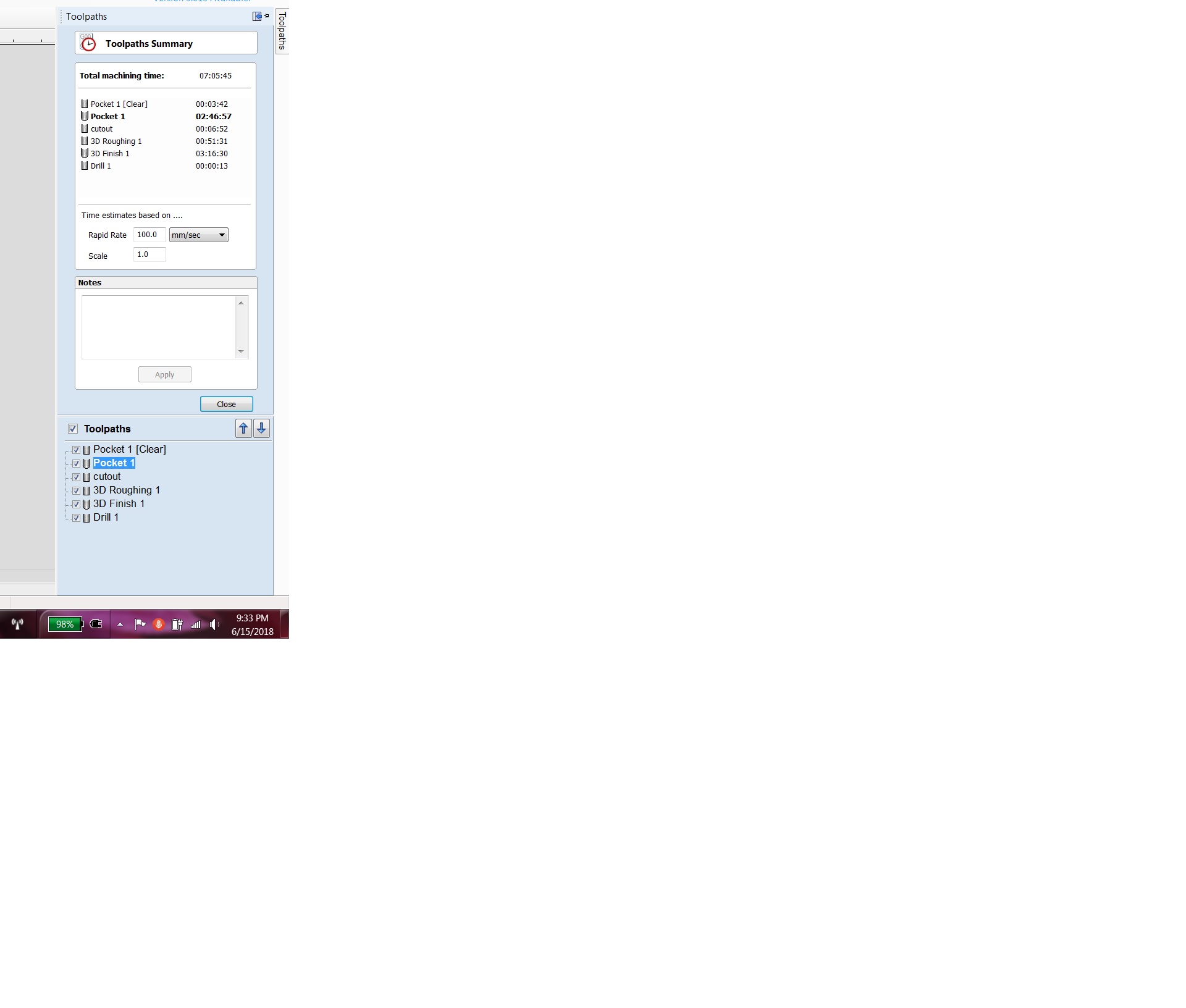Screen dimensions: 1186x1008
Task: Click the Toolpaths Summary clock icon
Action: 88,43
